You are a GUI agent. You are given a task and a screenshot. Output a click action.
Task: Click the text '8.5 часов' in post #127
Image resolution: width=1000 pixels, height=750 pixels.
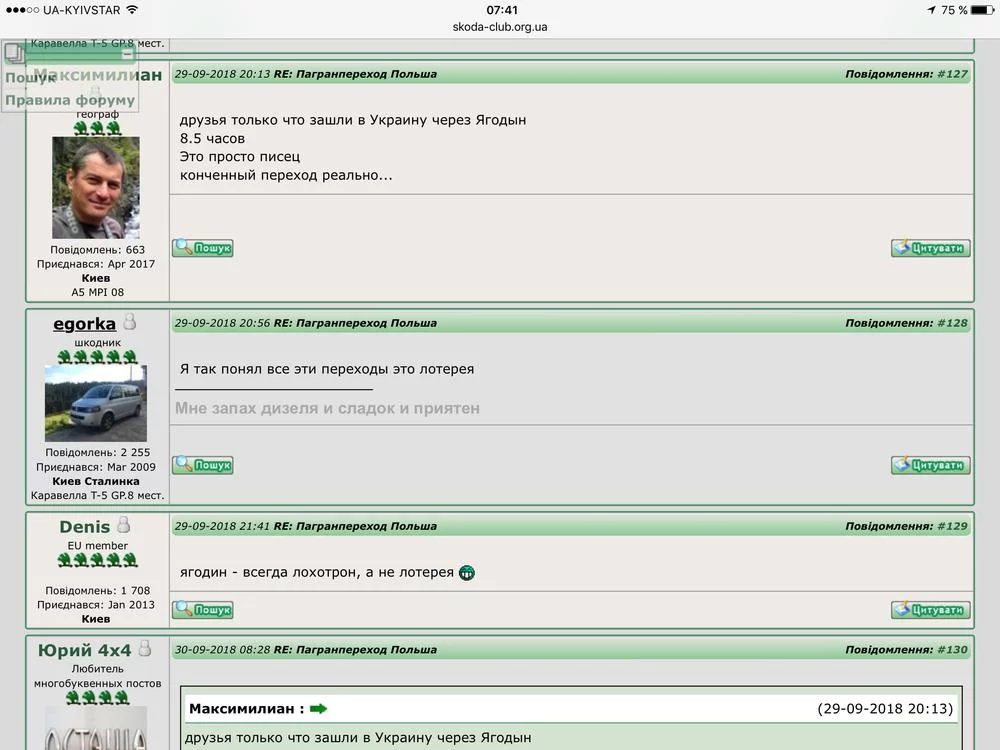(x=212, y=138)
